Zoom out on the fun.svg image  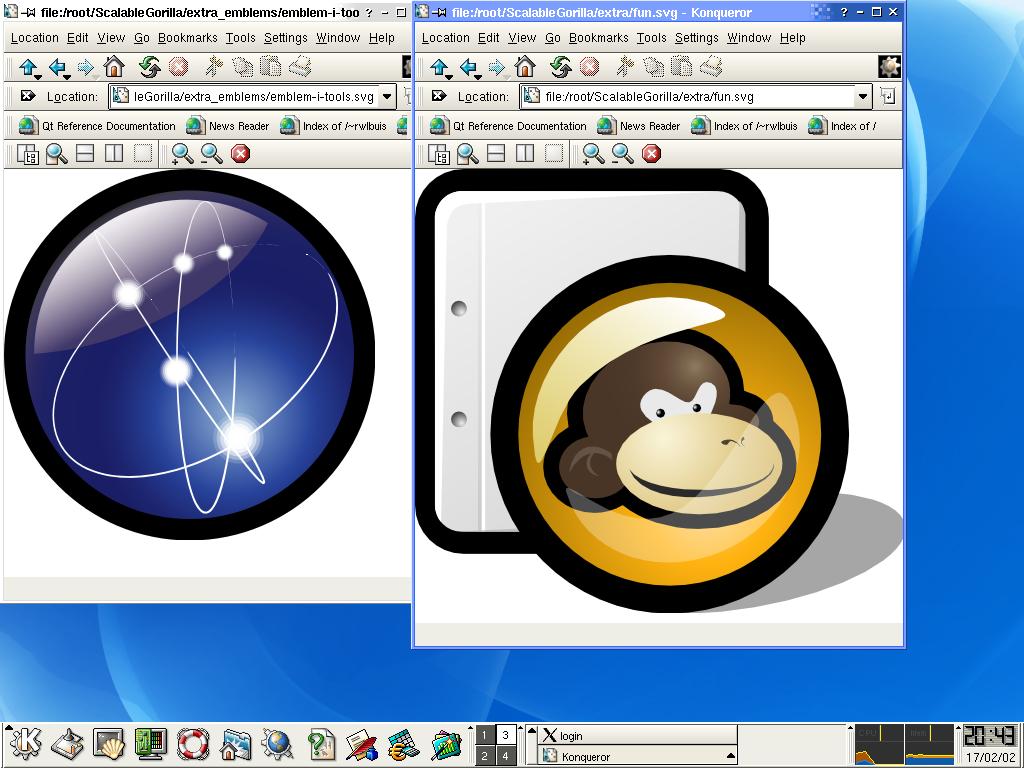pyautogui.click(x=622, y=154)
